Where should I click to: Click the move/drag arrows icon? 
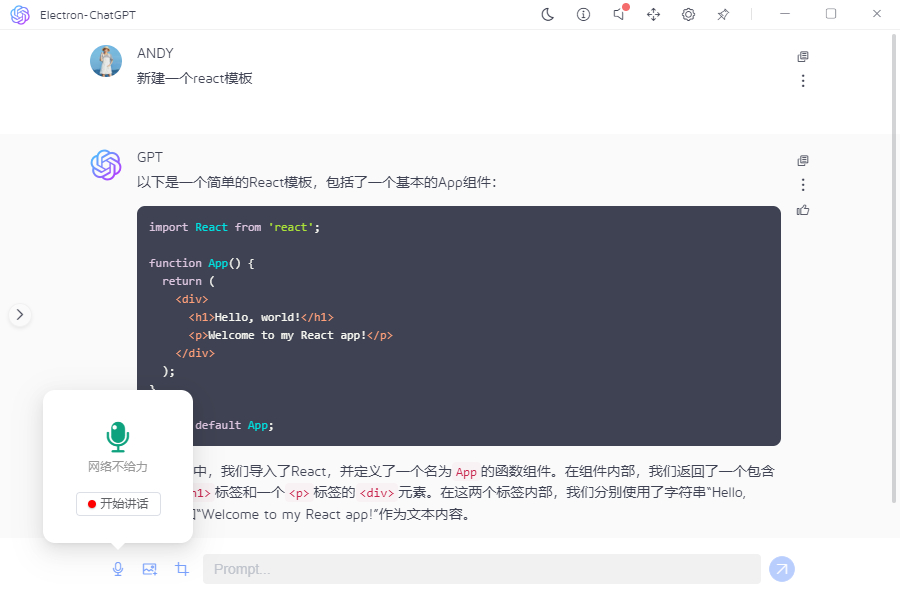pyautogui.click(x=654, y=14)
